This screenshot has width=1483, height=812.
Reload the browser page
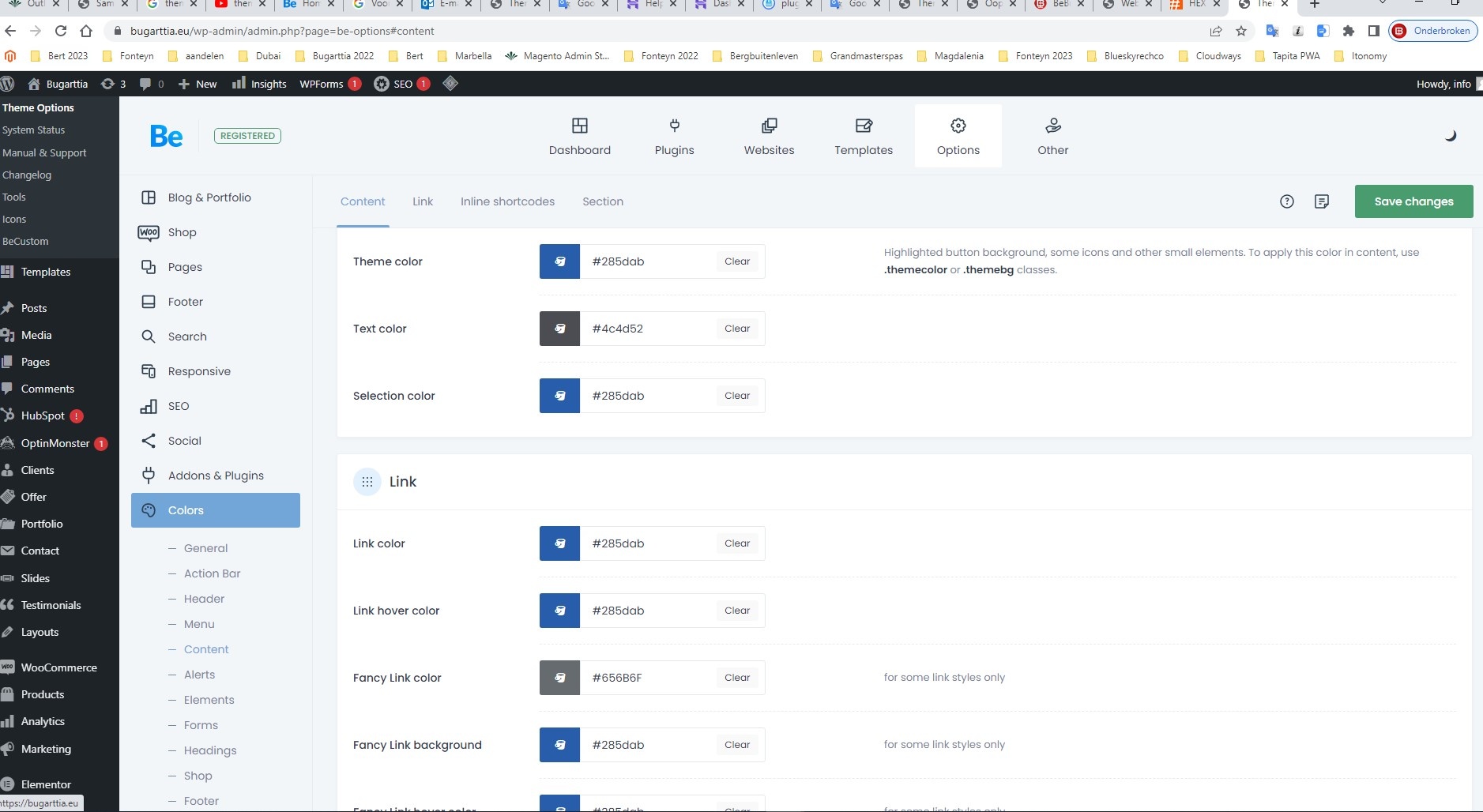click(x=61, y=31)
